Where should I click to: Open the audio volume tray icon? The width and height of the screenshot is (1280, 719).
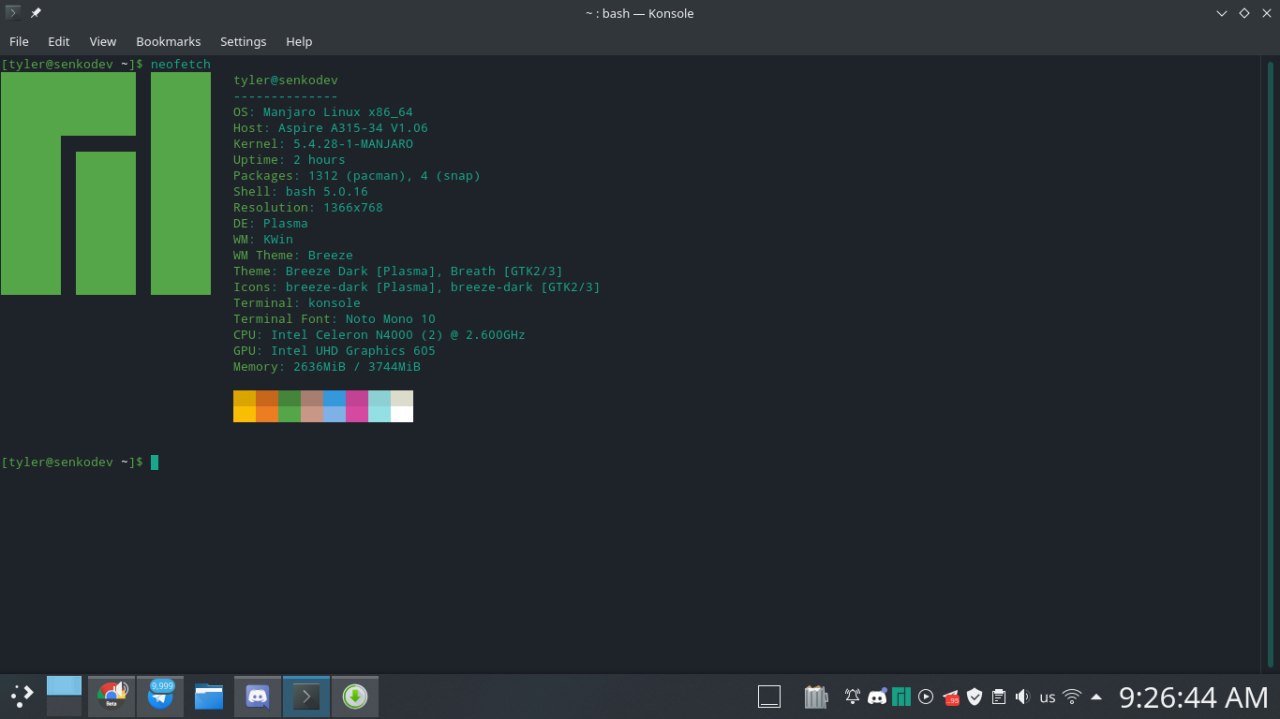tap(1022, 696)
